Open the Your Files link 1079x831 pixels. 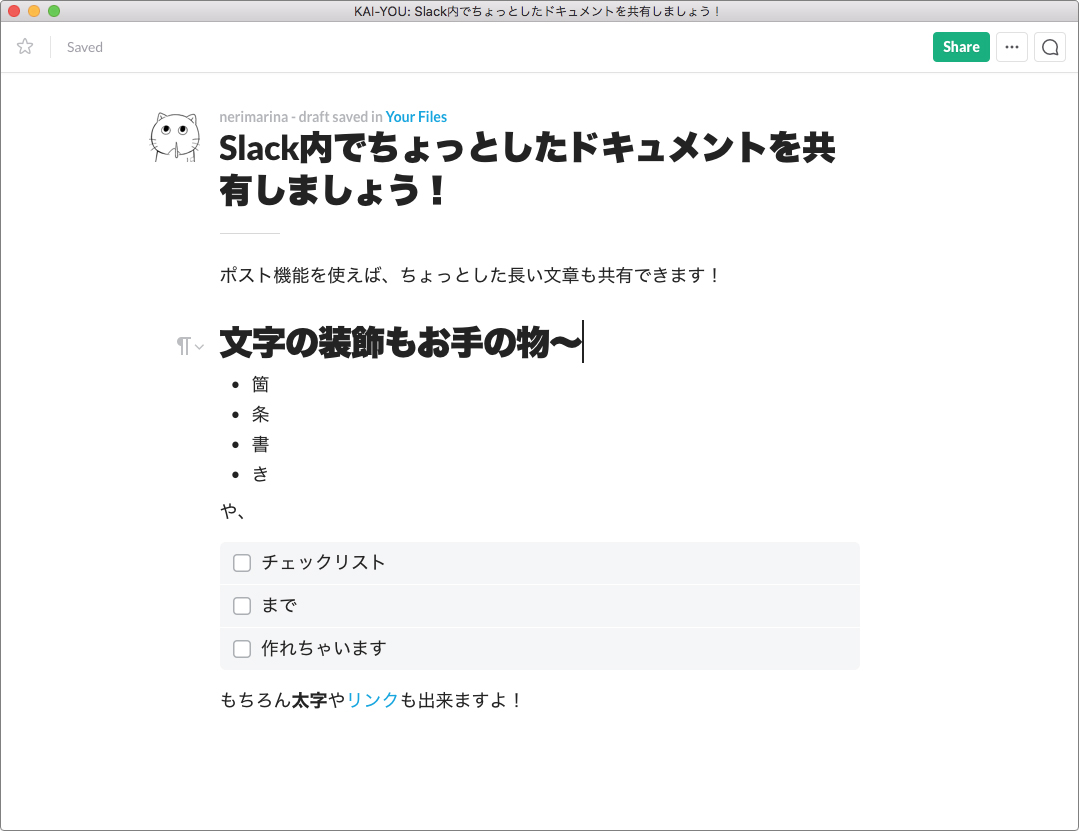click(x=416, y=117)
